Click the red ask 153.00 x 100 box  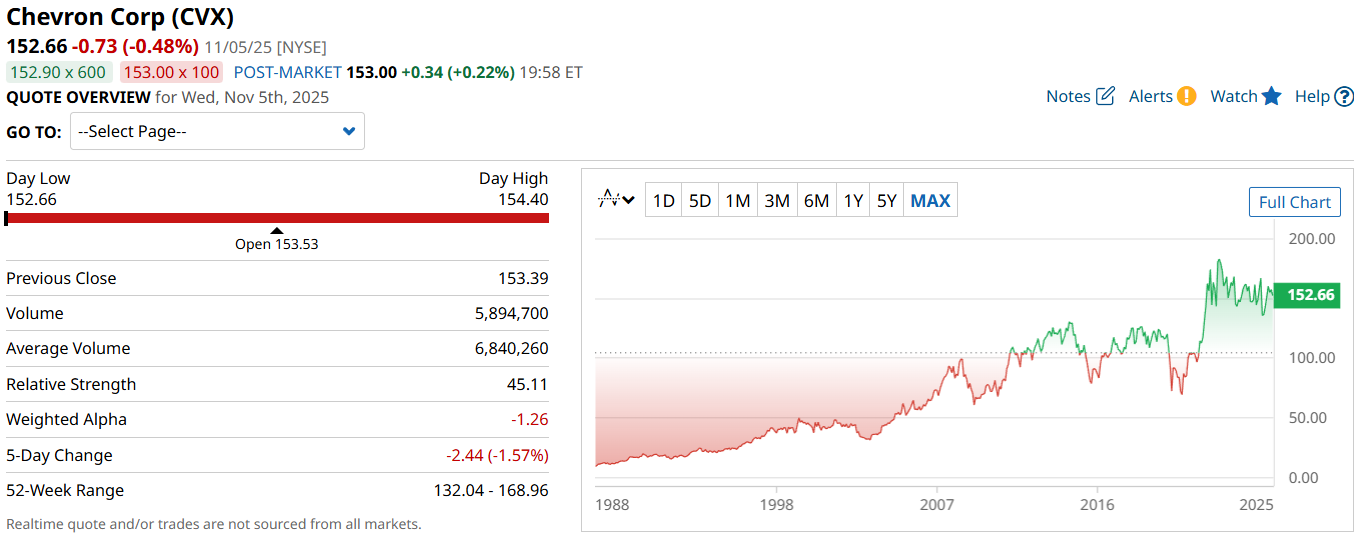click(x=171, y=72)
